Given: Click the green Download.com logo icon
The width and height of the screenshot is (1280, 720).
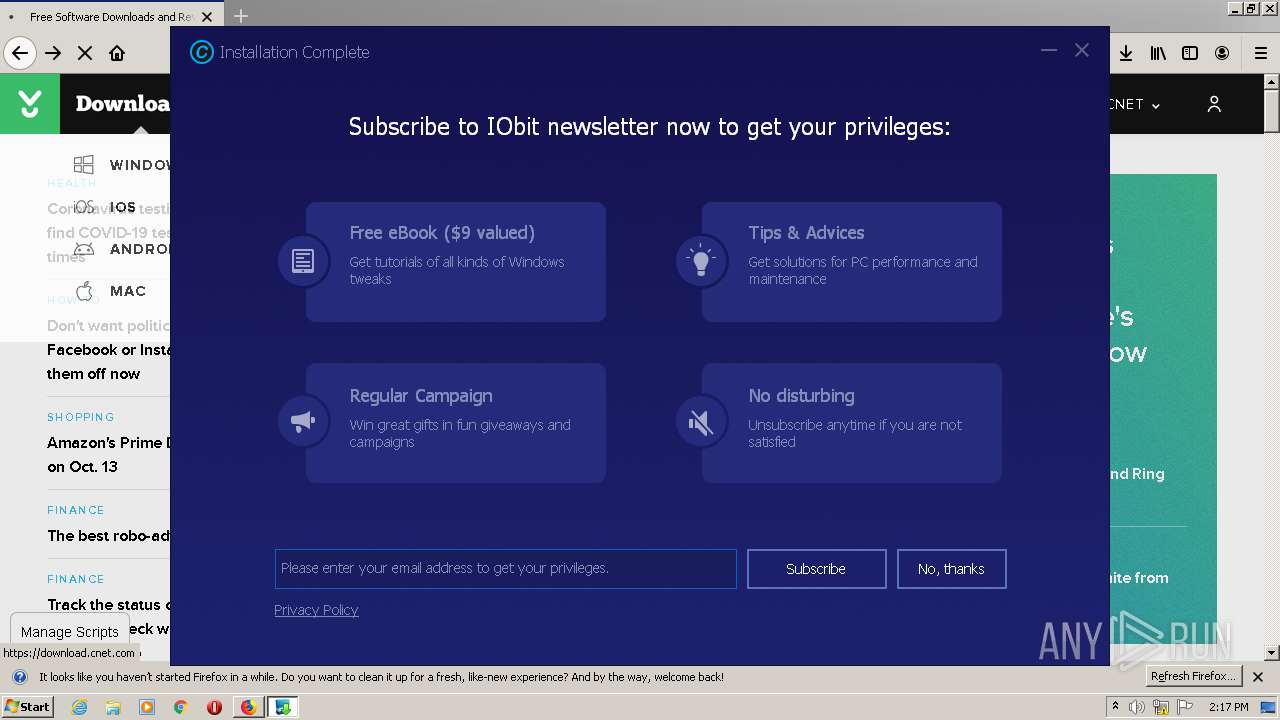Looking at the screenshot, I should [x=30, y=104].
